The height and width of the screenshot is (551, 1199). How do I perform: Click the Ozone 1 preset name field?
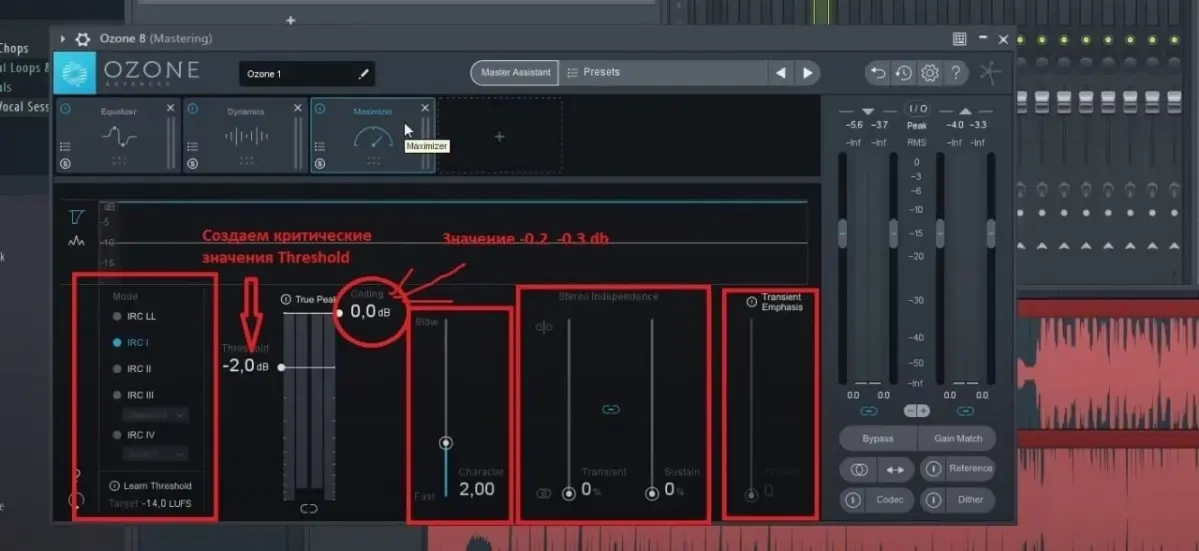point(307,74)
